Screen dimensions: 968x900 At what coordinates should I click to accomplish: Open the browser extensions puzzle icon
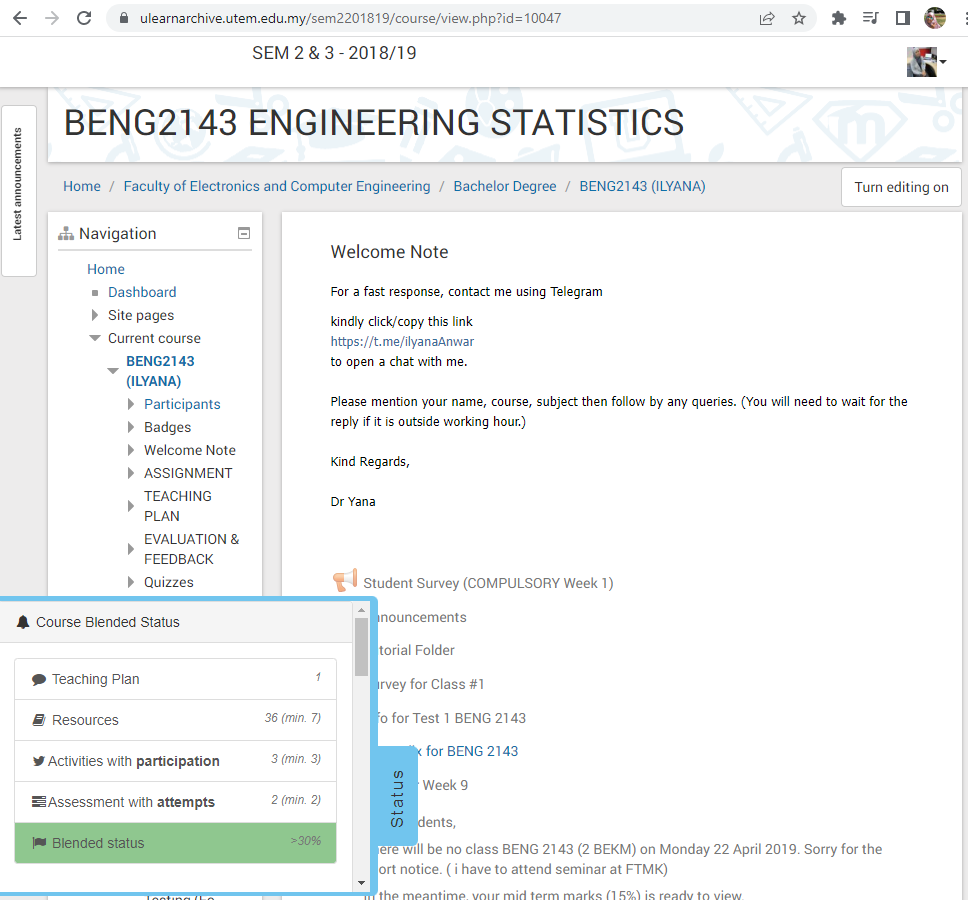839,18
